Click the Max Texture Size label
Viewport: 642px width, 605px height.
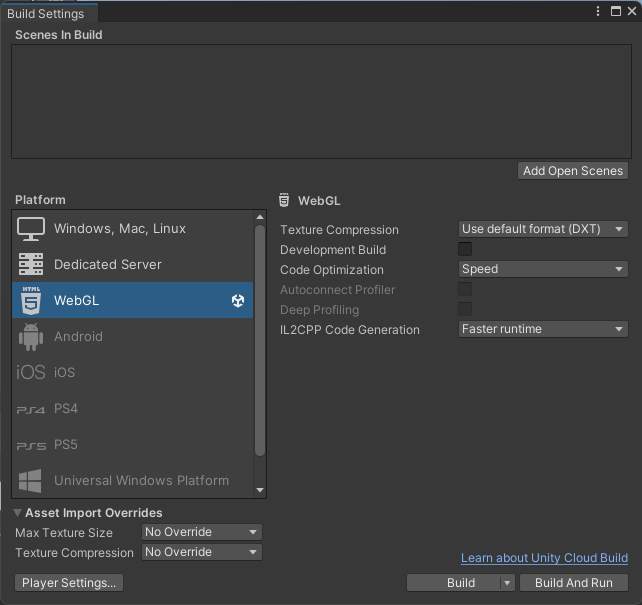(64, 533)
